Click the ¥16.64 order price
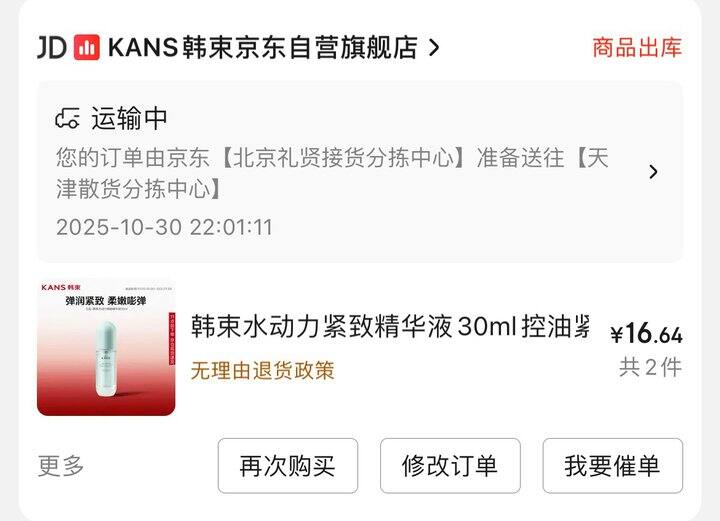Image resolution: width=720 pixels, height=521 pixels. (x=647, y=333)
